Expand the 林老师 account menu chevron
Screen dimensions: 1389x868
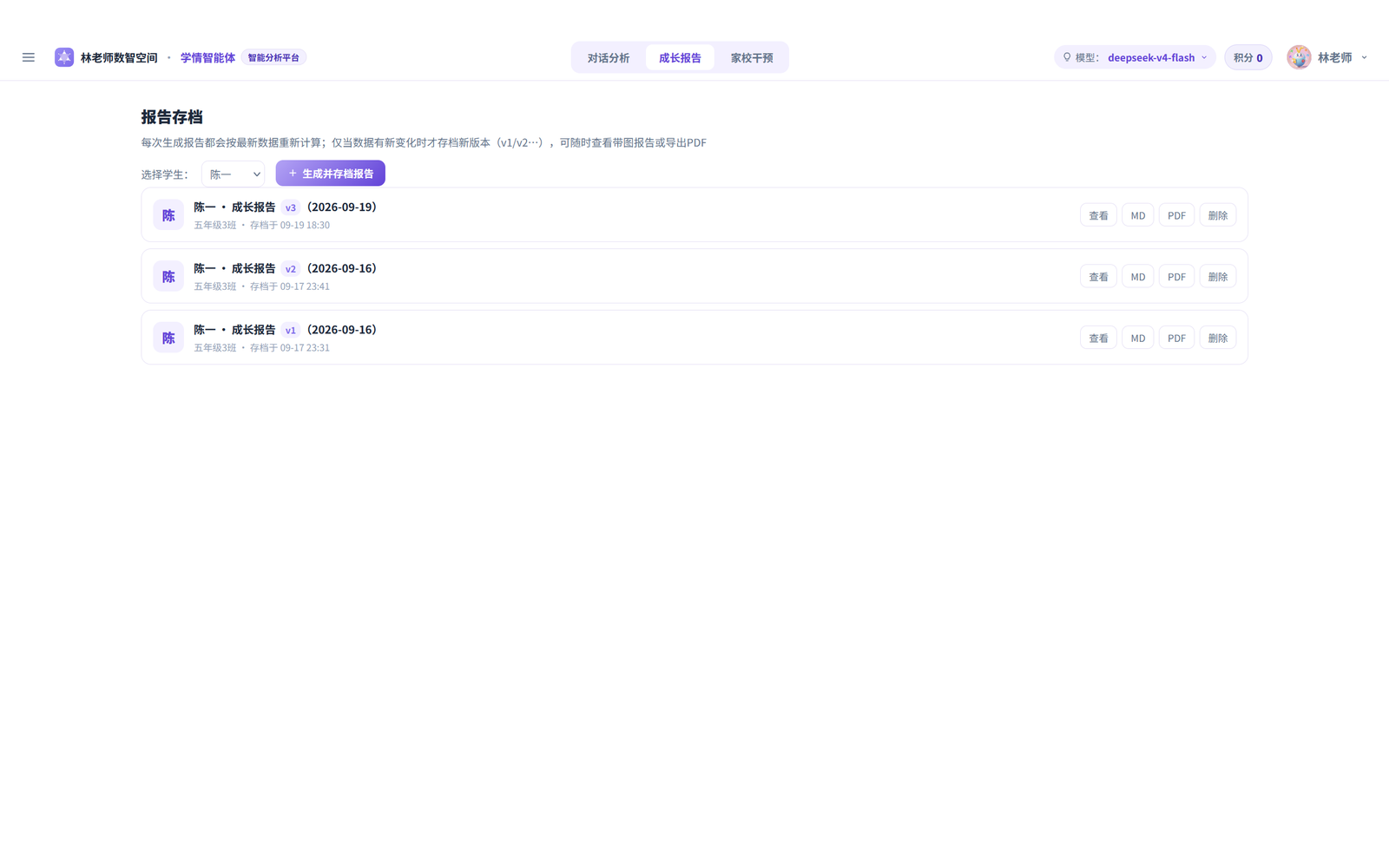(1365, 57)
